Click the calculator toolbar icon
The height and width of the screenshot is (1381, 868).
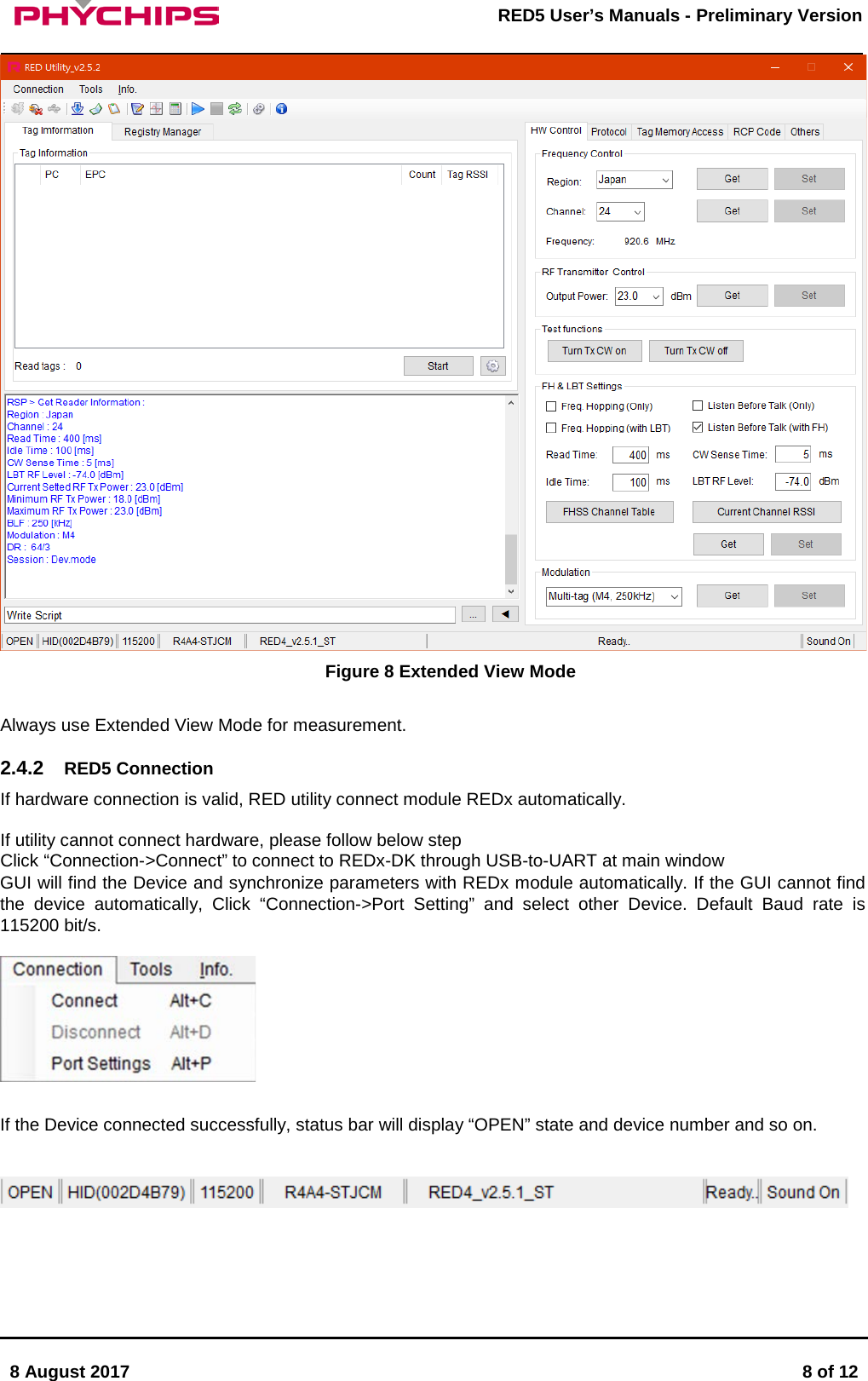[175, 108]
